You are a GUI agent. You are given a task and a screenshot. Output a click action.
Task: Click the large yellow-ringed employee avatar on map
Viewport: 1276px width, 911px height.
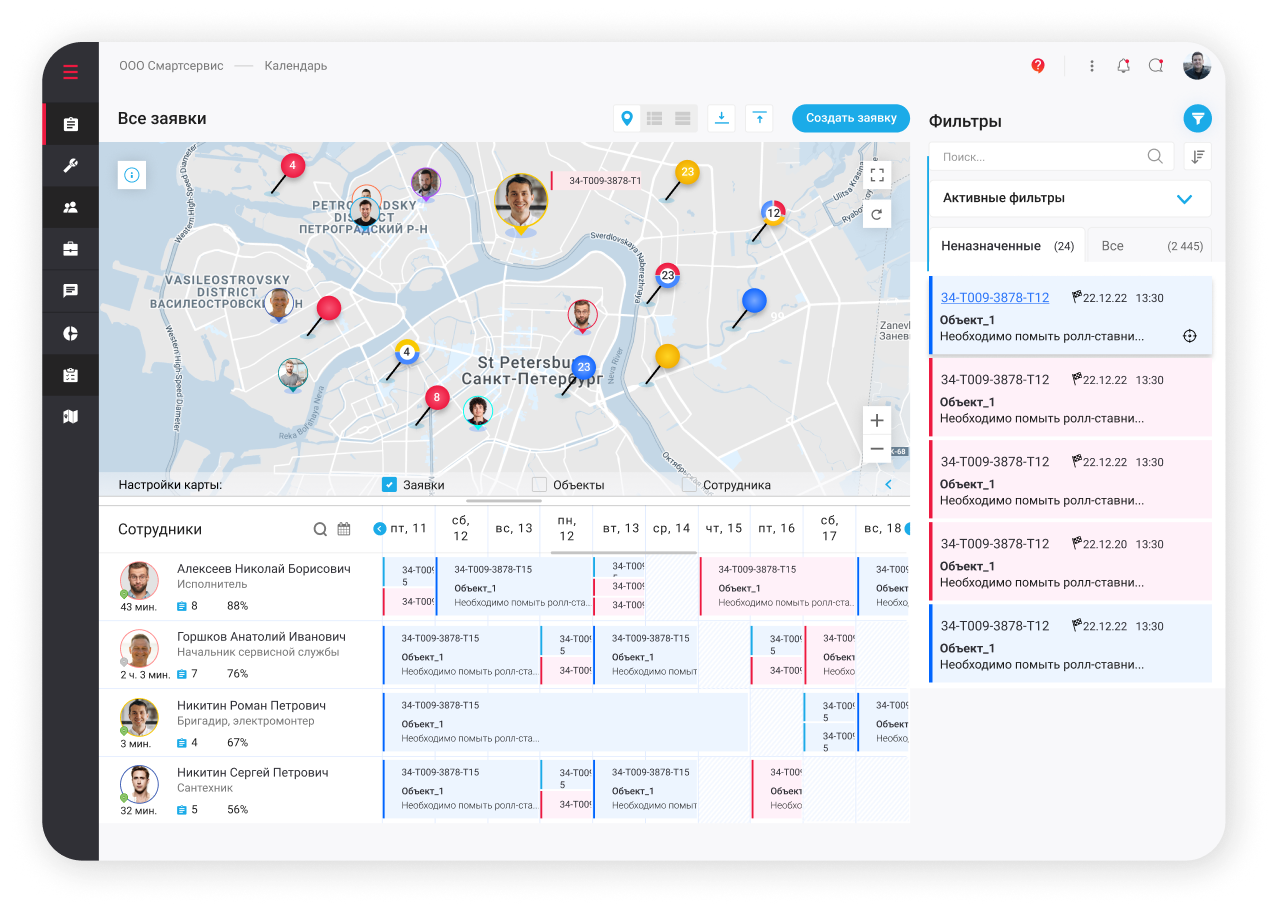pos(521,201)
